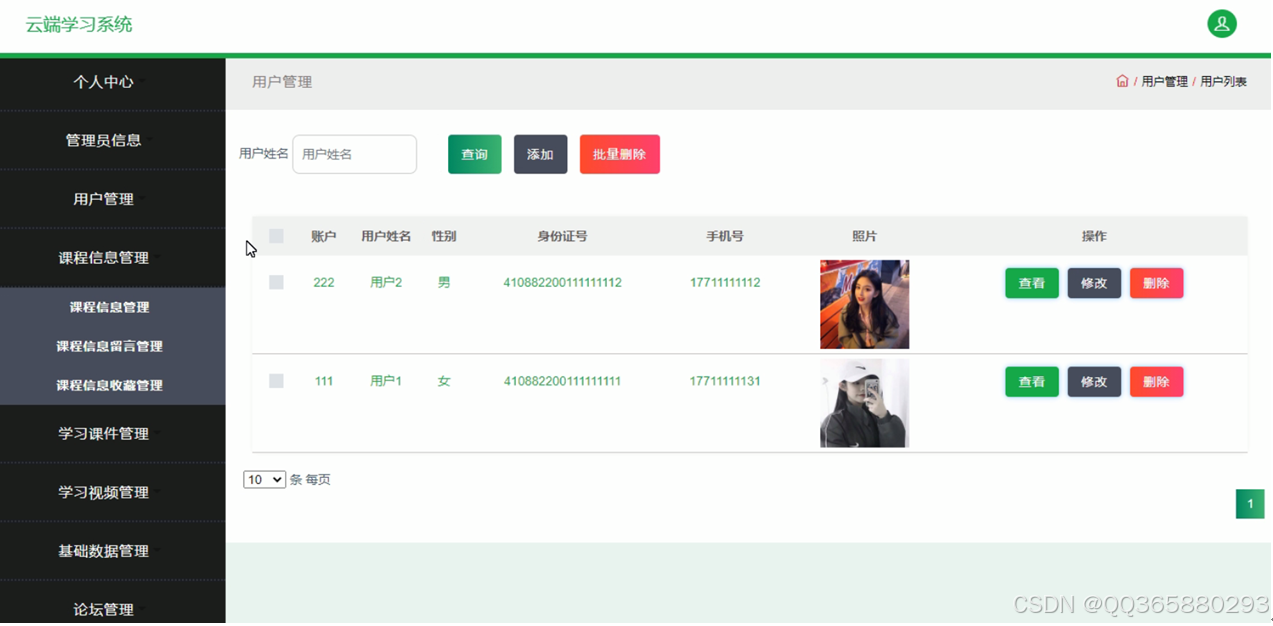View details of 用户1 with 查看
1273x626 pixels.
[1031, 382]
